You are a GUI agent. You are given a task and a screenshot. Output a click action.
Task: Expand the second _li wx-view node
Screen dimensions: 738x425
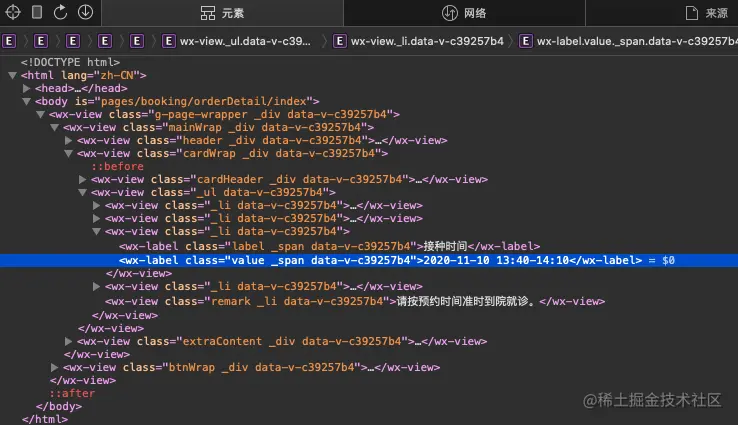(96, 218)
